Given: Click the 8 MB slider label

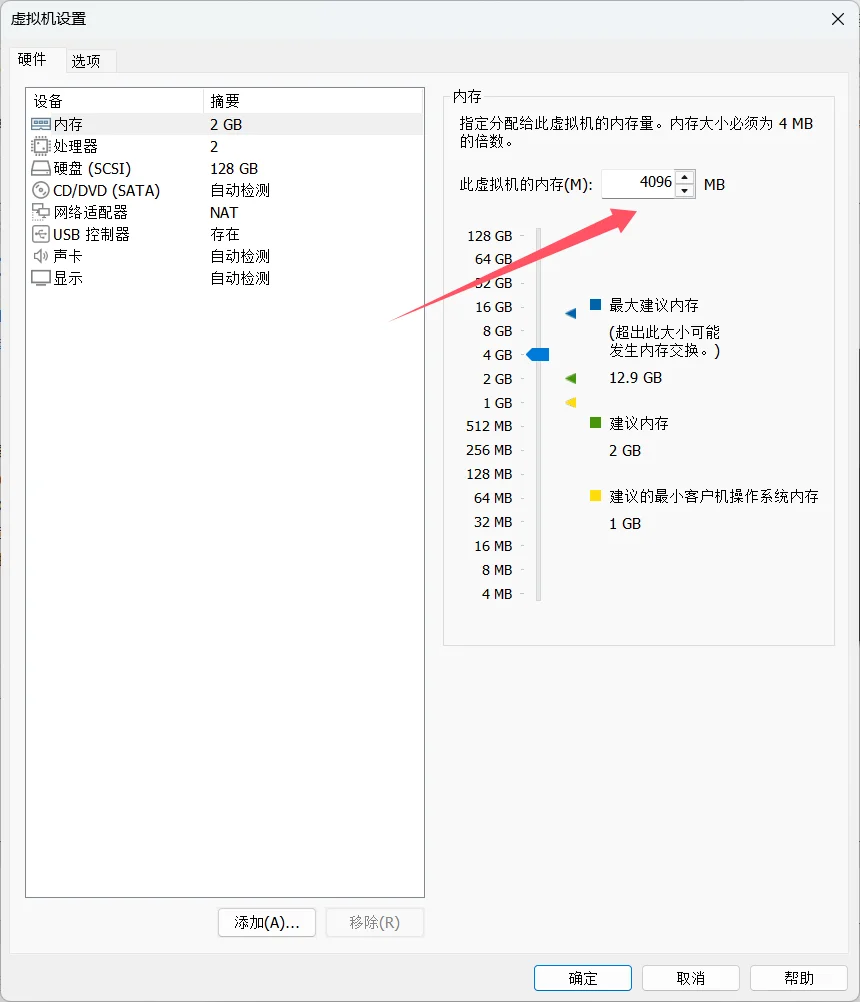Looking at the screenshot, I should [497, 570].
